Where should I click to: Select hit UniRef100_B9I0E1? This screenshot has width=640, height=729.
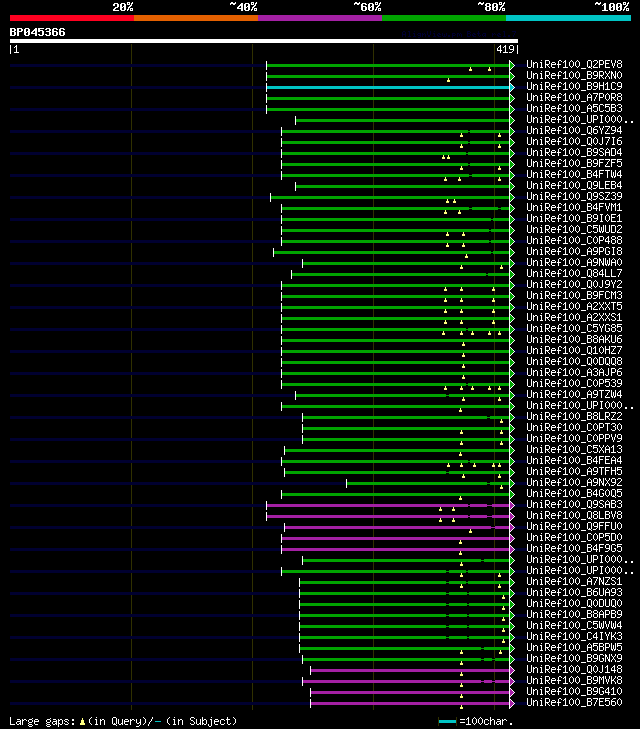click(x=574, y=219)
